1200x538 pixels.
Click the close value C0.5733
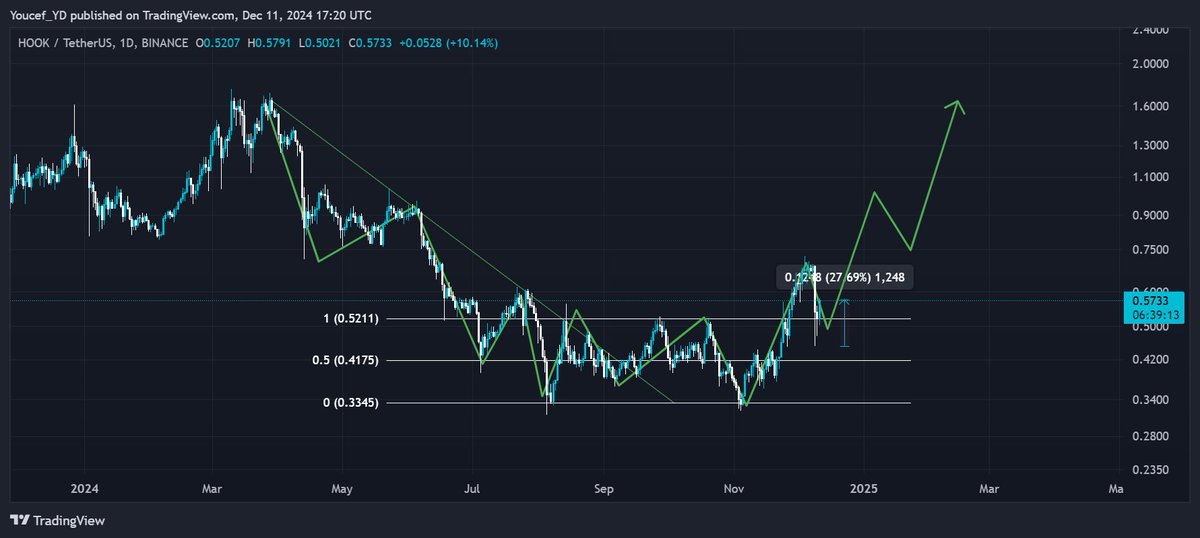click(372, 43)
